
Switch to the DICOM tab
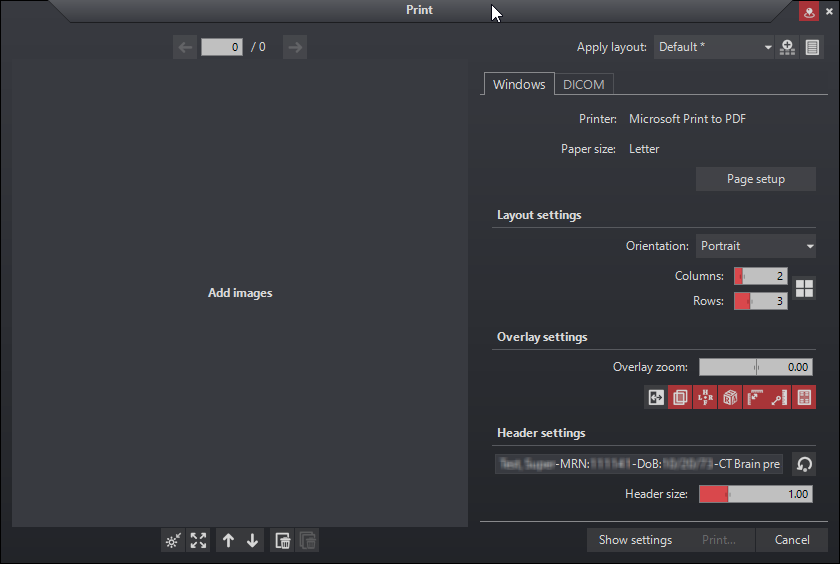(x=584, y=85)
